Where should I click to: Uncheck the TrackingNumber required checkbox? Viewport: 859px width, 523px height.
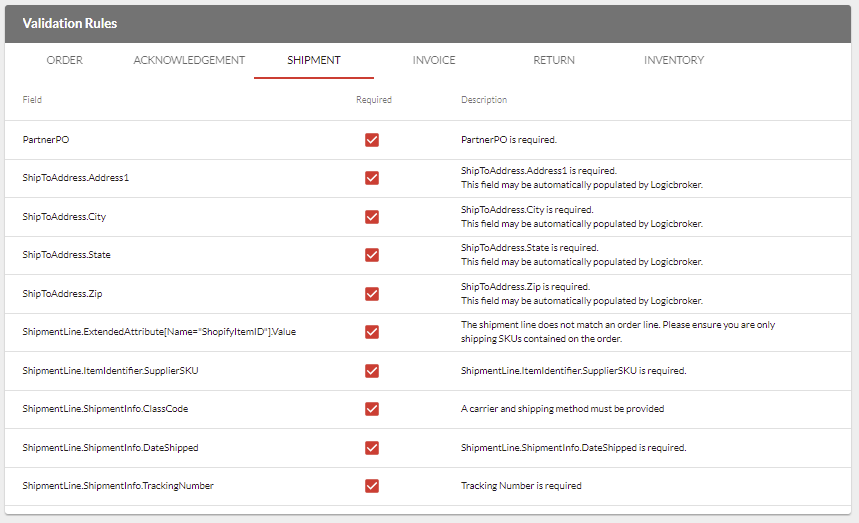pyautogui.click(x=372, y=486)
